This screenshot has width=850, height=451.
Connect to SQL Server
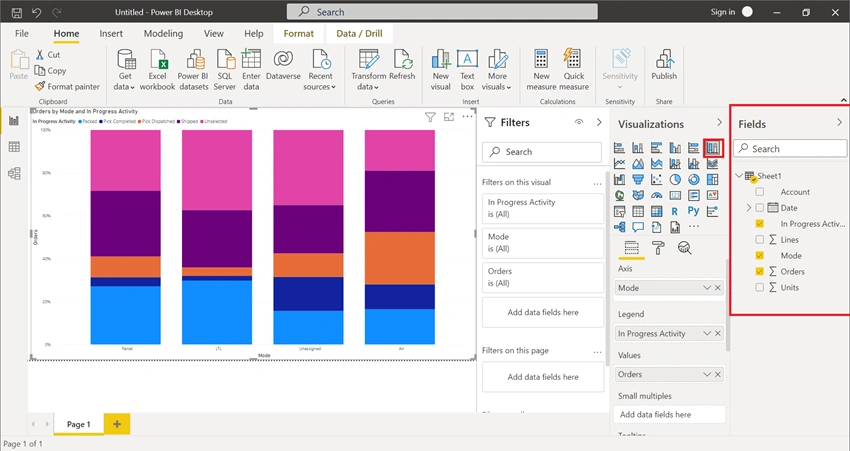click(x=224, y=69)
